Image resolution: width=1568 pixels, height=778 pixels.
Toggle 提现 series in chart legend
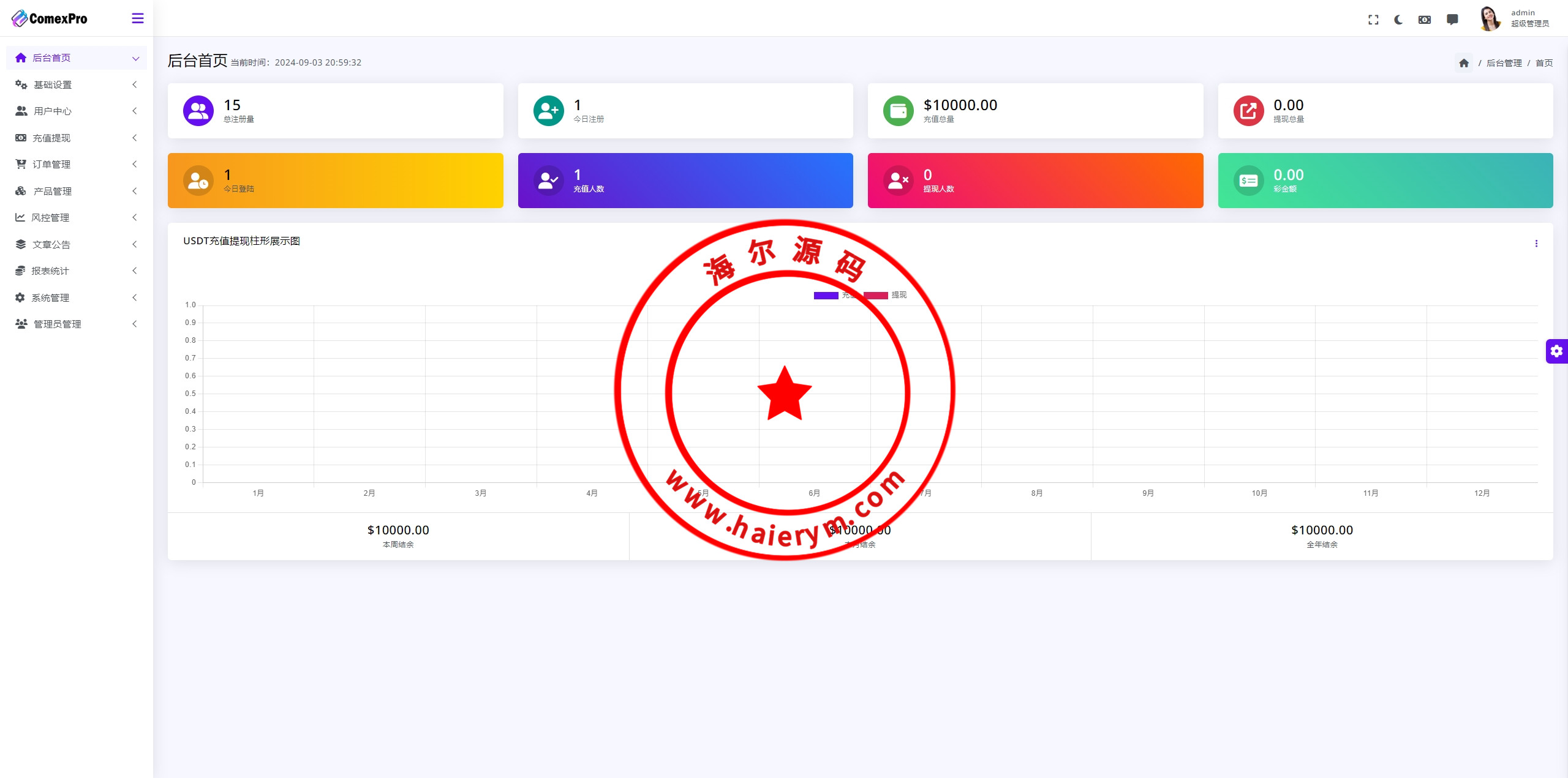(x=899, y=295)
